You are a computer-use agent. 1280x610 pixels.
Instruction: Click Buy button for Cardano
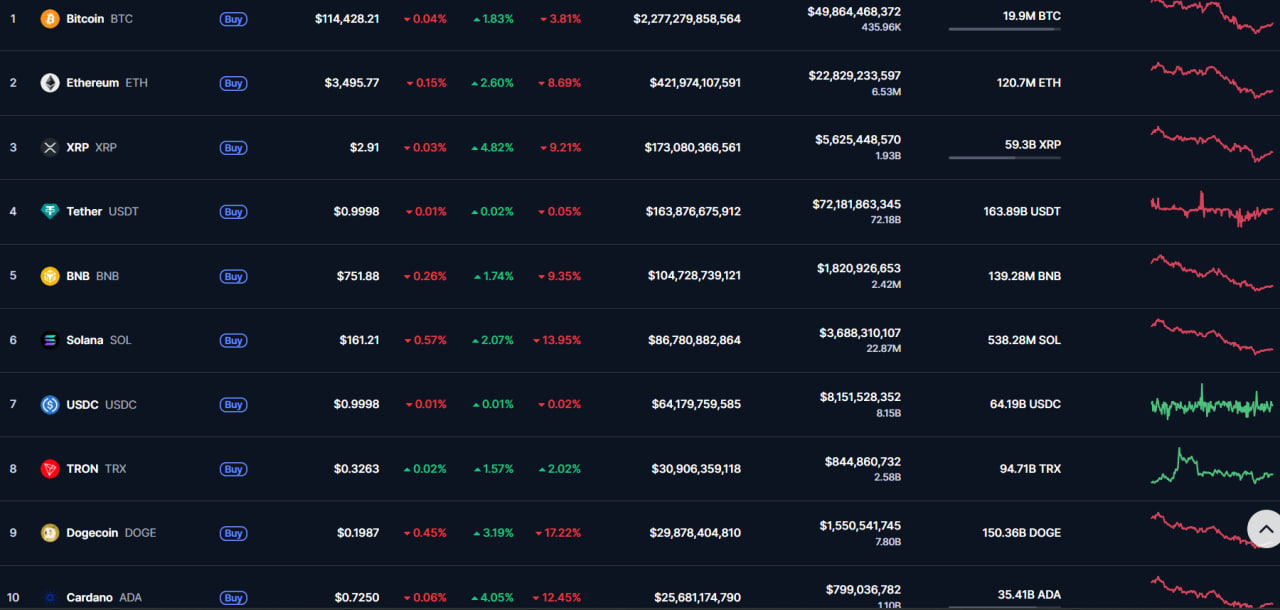coord(234,598)
